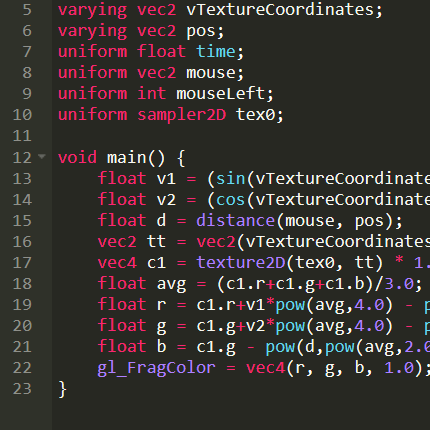Click the texture2D function call

241,262
